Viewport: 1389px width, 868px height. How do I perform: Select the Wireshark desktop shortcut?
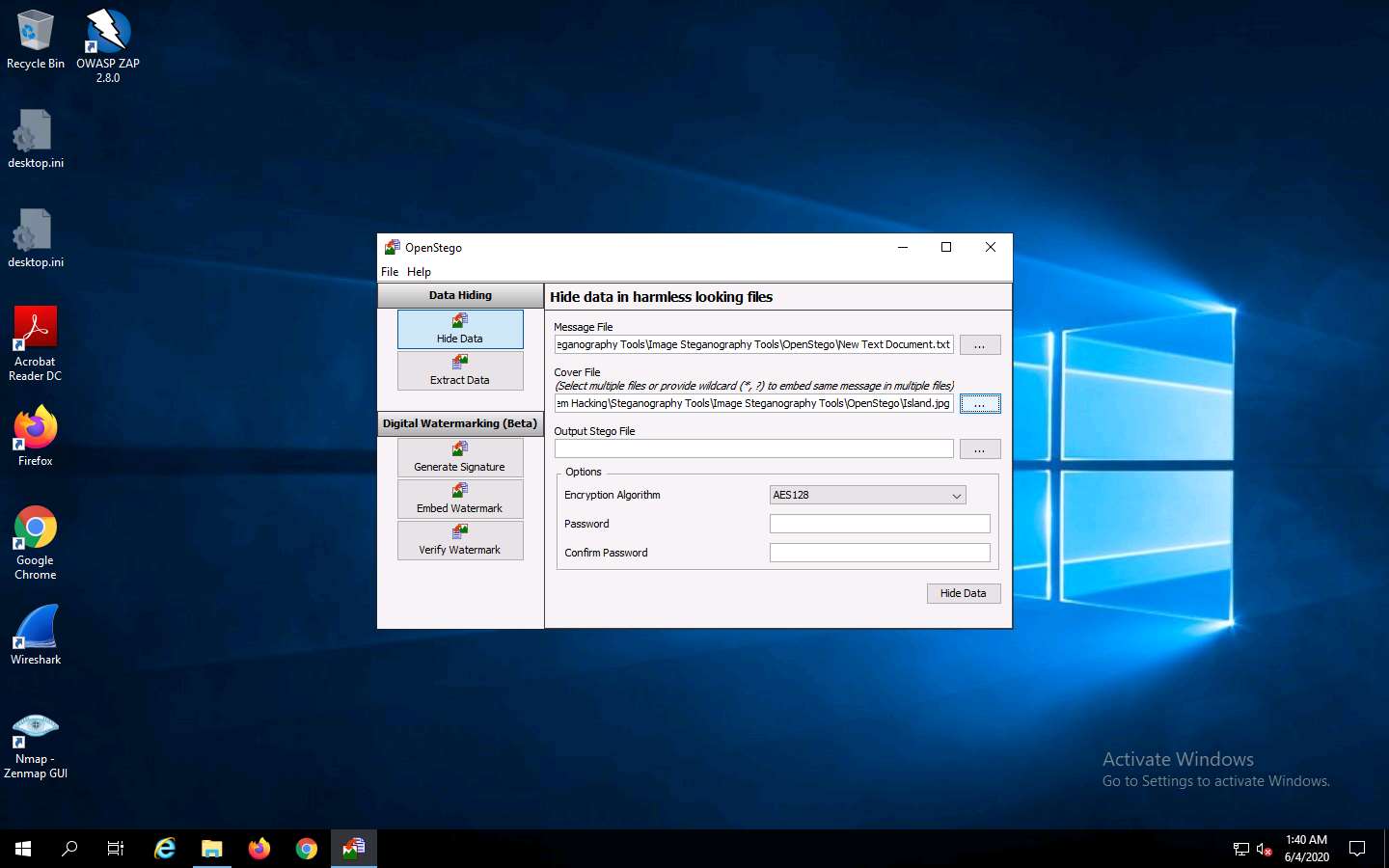36,636
